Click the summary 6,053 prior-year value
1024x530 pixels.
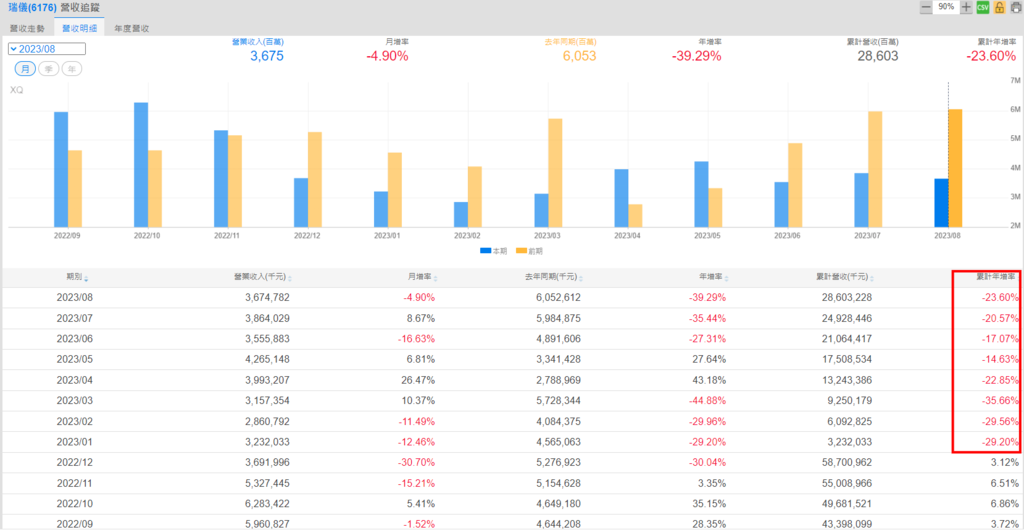click(579, 56)
